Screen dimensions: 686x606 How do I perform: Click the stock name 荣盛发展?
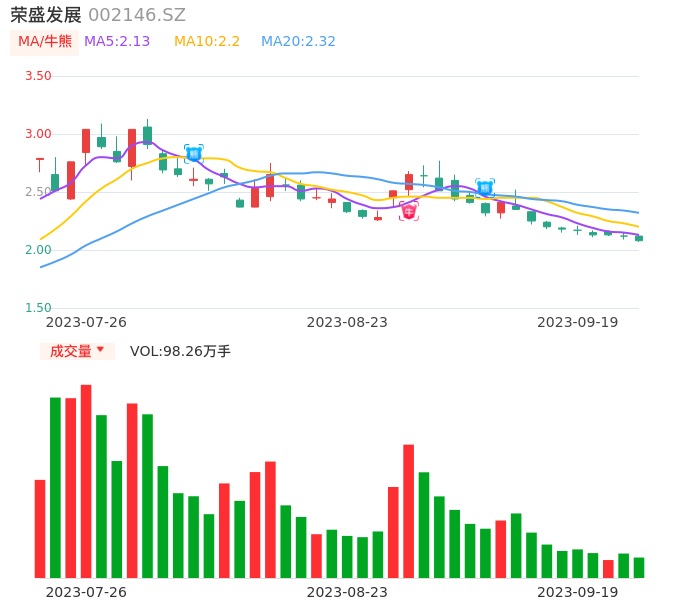pos(46,15)
